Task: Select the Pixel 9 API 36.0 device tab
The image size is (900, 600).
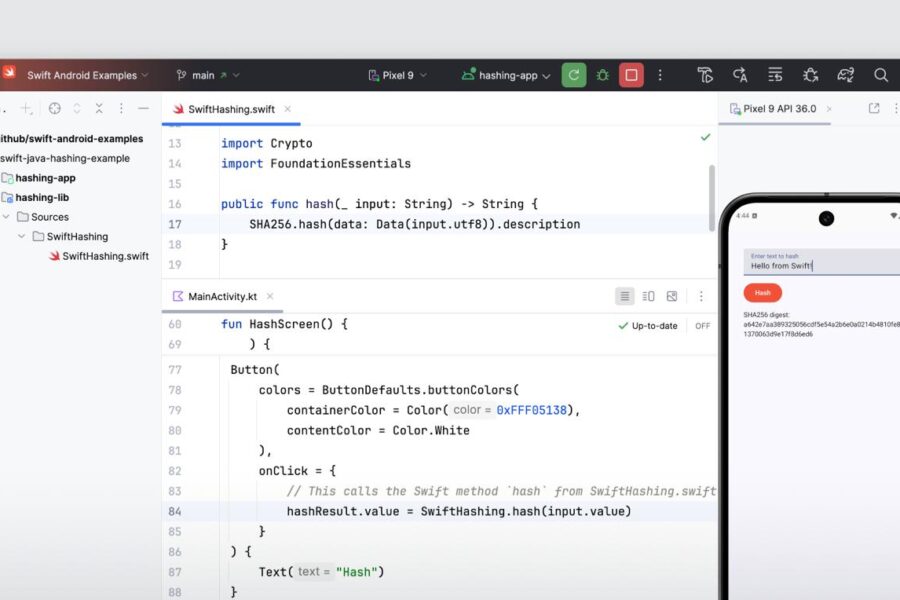Action: click(x=775, y=108)
